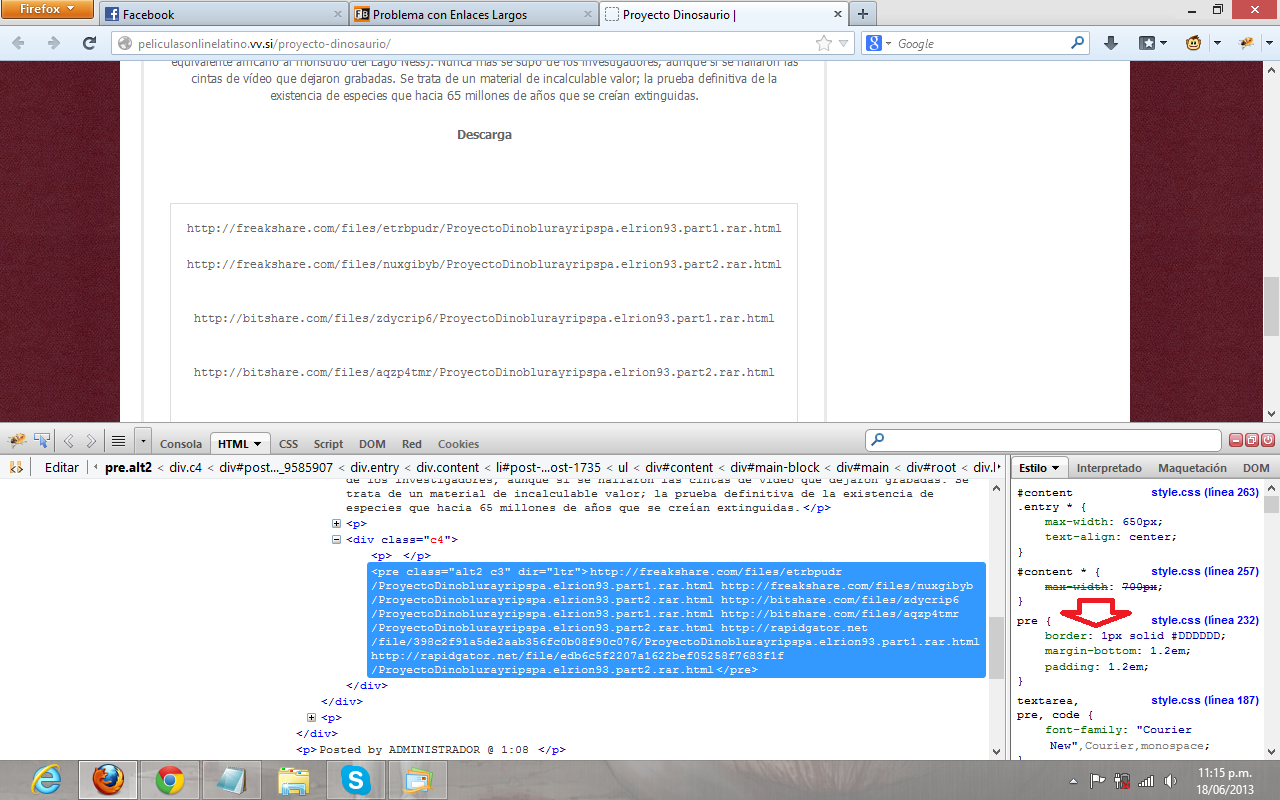
Task: Minimize Firebug panel button
Action: pyautogui.click(x=1236, y=440)
